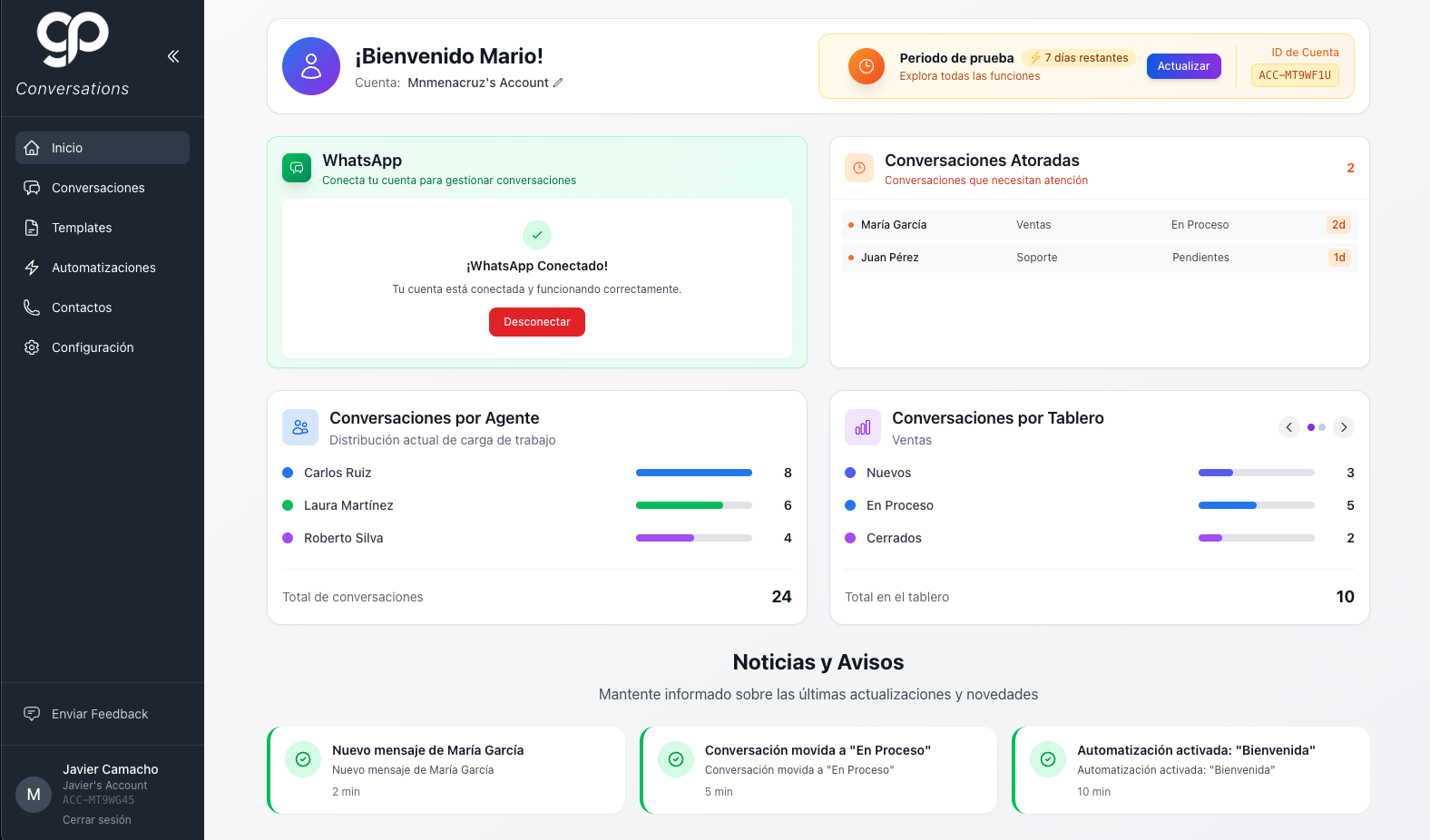1430x840 pixels.
Task: Go to previous board with left chevron
Action: [1289, 427]
